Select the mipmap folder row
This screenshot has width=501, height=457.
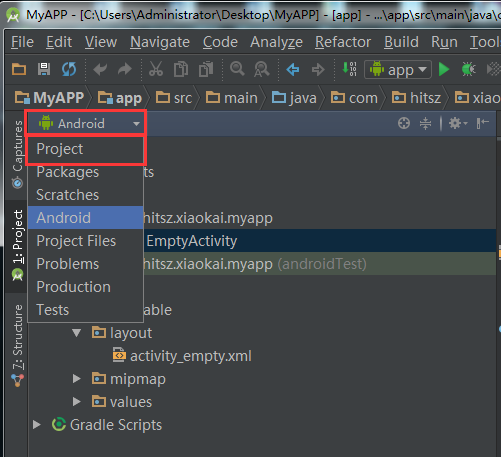pos(129,379)
